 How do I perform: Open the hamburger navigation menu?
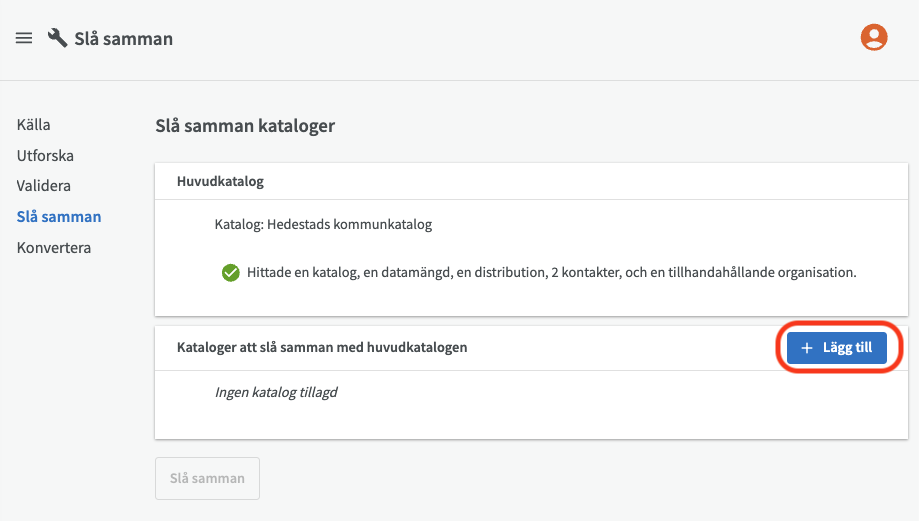tap(24, 38)
